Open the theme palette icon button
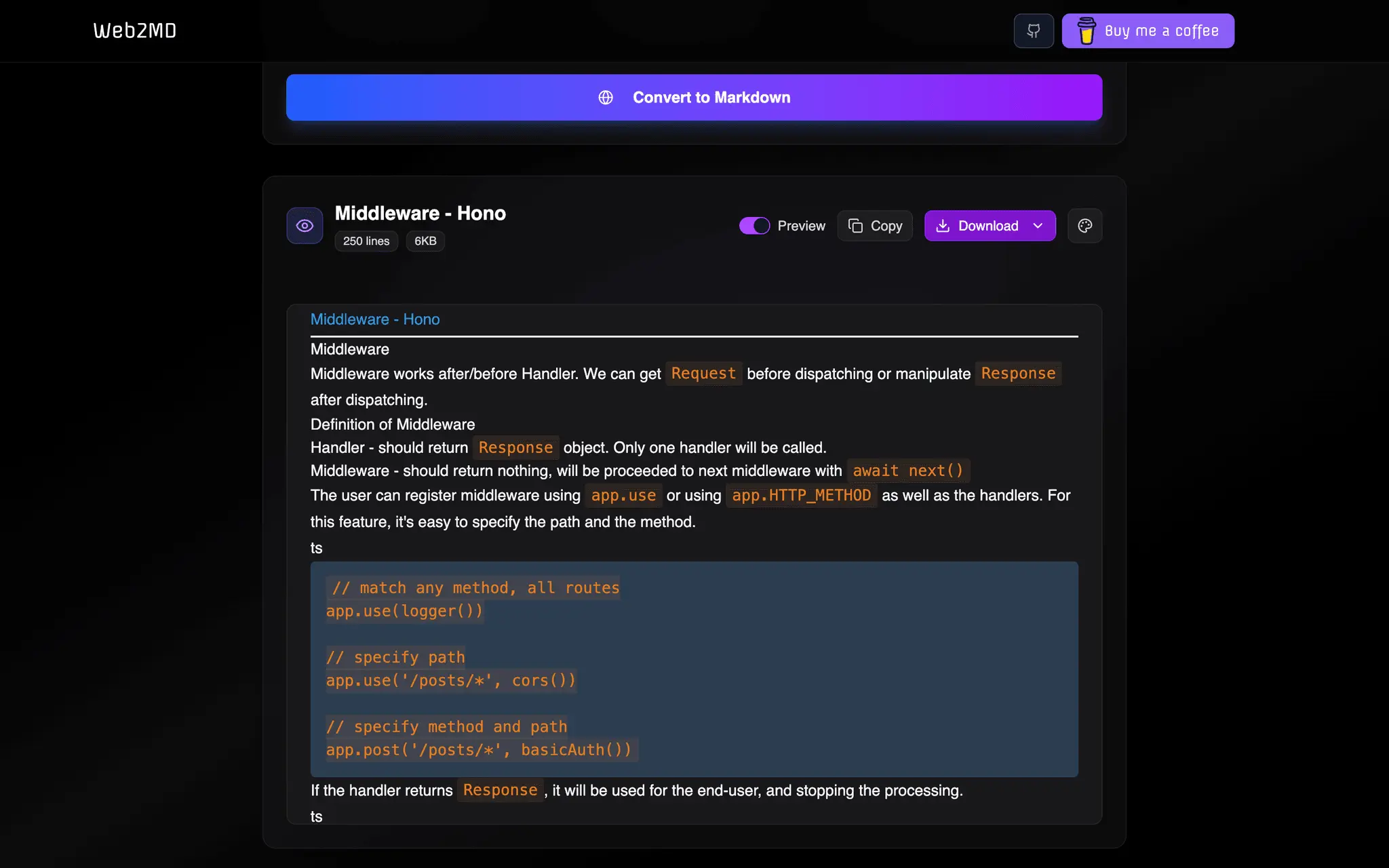The image size is (1389, 868). pos(1085,226)
